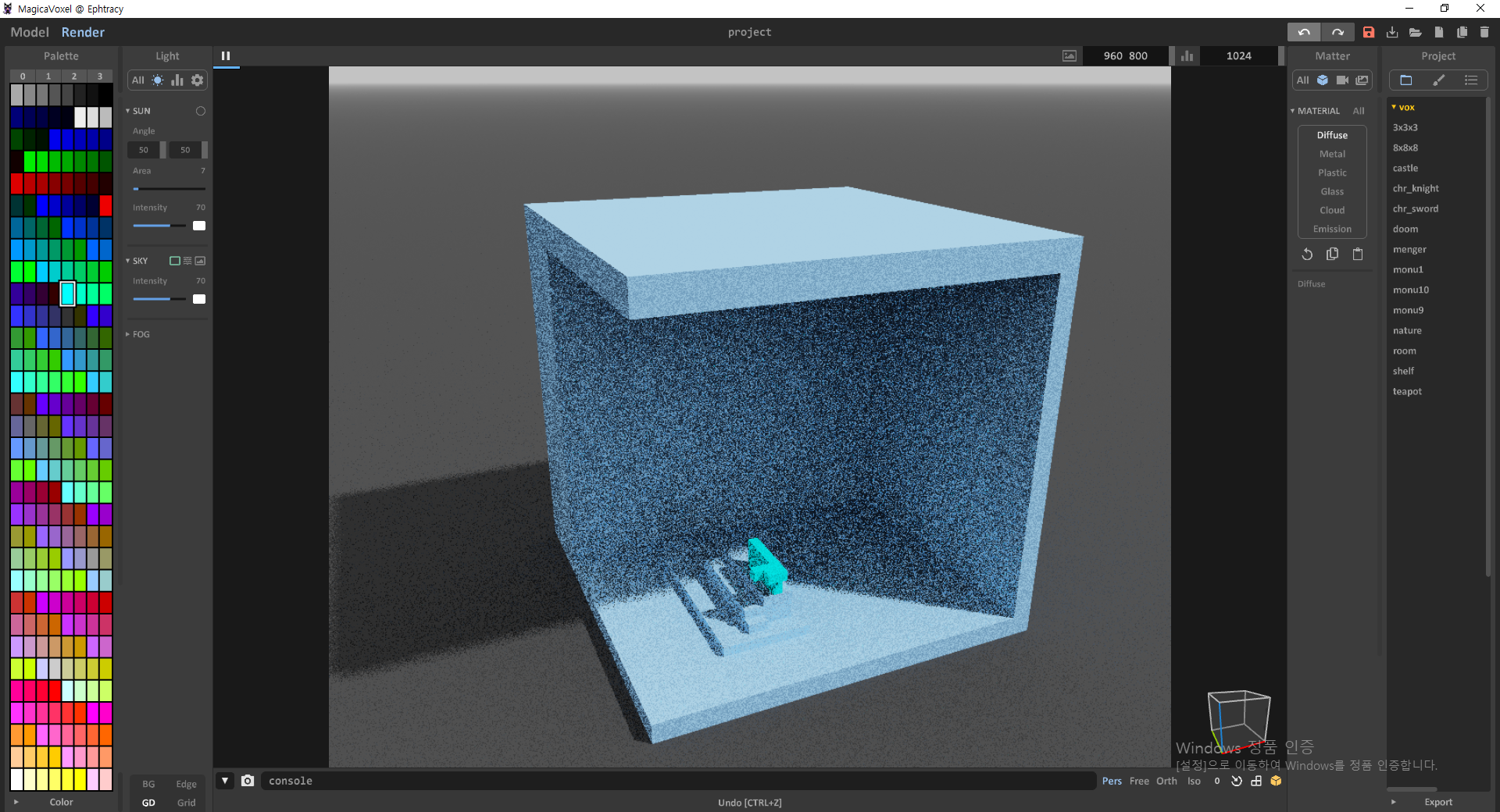Switch to the Model tab
This screenshot has height=812, width=1500.
[x=30, y=32]
